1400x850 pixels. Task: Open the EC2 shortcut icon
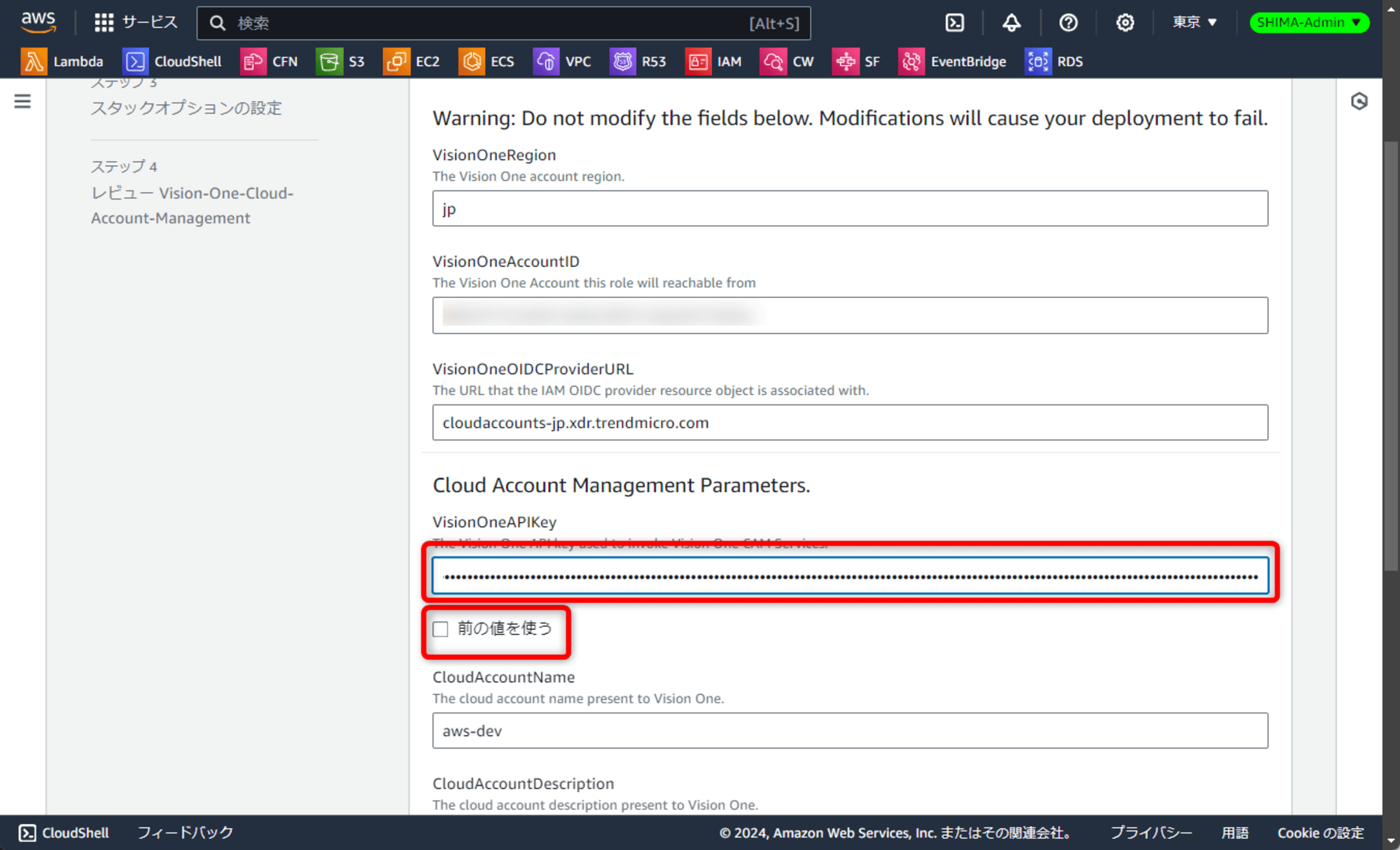tap(396, 62)
